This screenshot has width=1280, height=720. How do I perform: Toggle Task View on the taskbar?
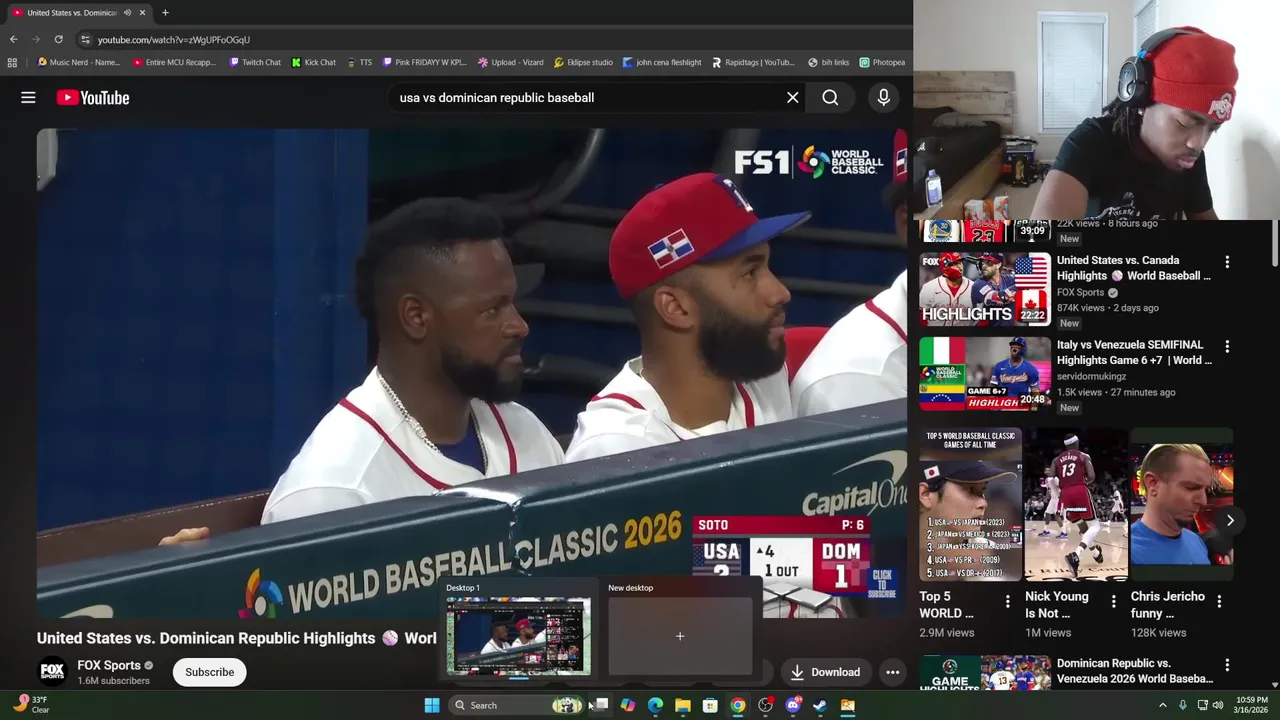pyautogui.click(x=600, y=705)
